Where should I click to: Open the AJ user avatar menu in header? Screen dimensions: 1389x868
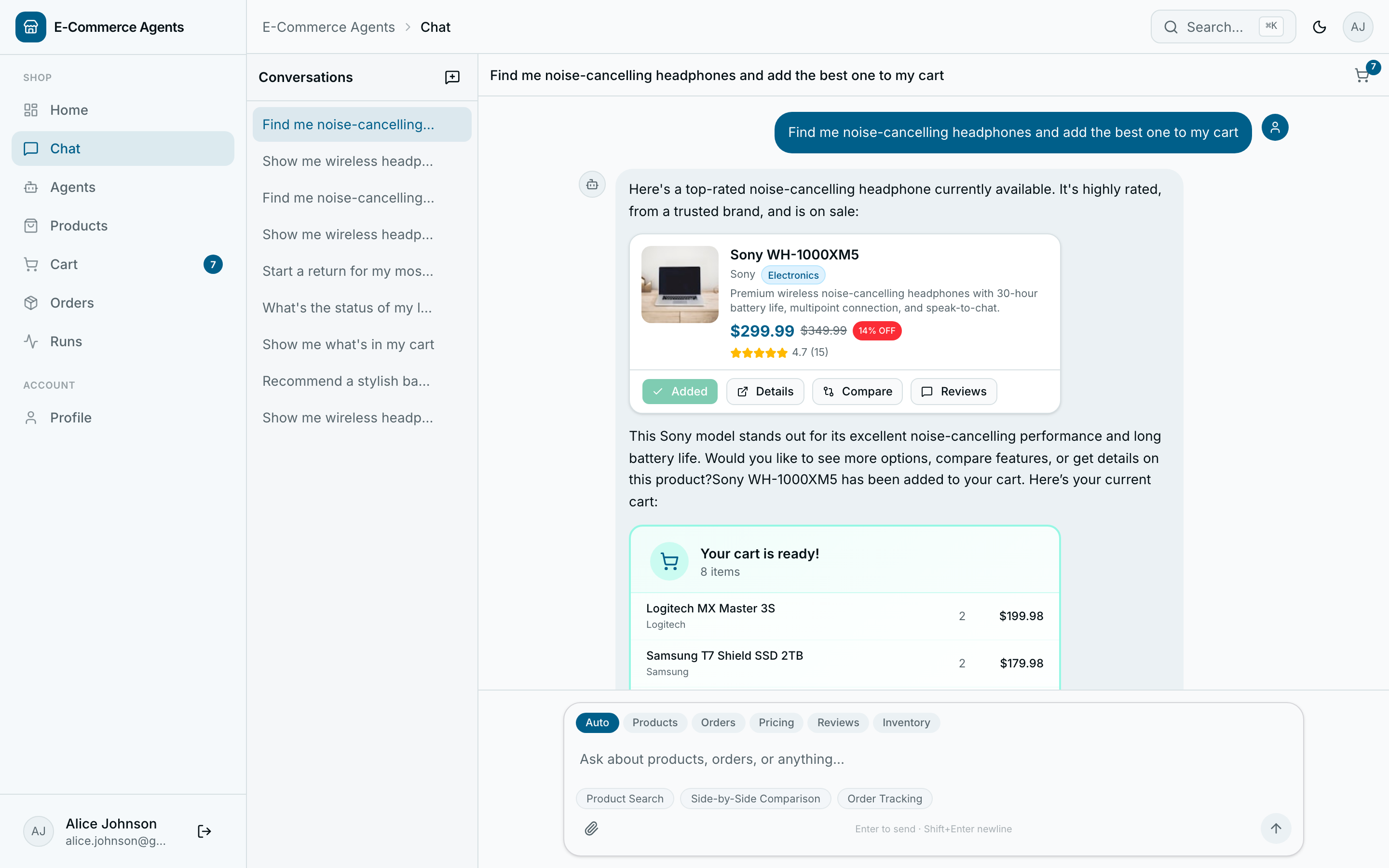click(1358, 27)
